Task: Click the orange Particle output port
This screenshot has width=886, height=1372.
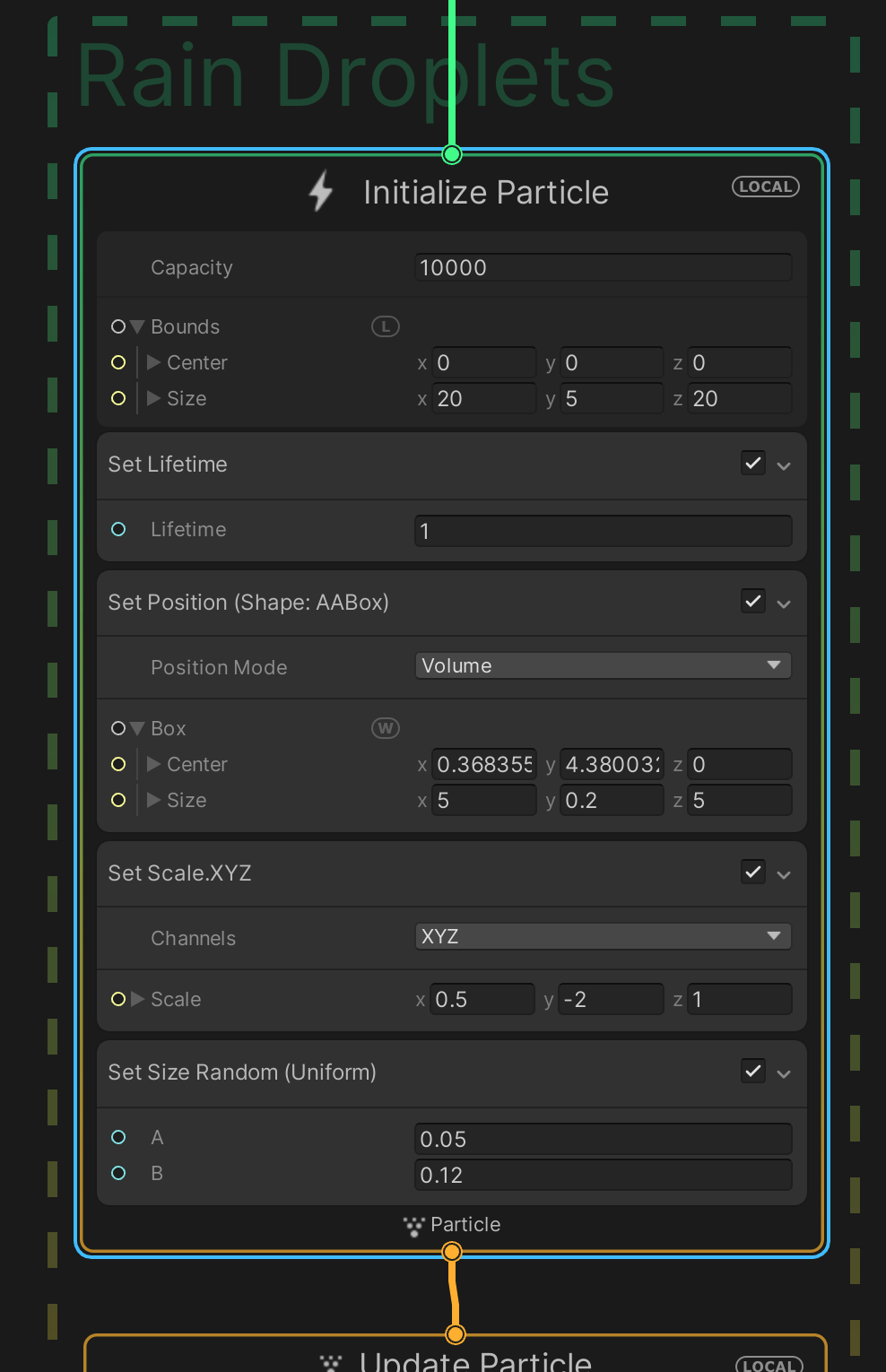Action: (x=452, y=1251)
